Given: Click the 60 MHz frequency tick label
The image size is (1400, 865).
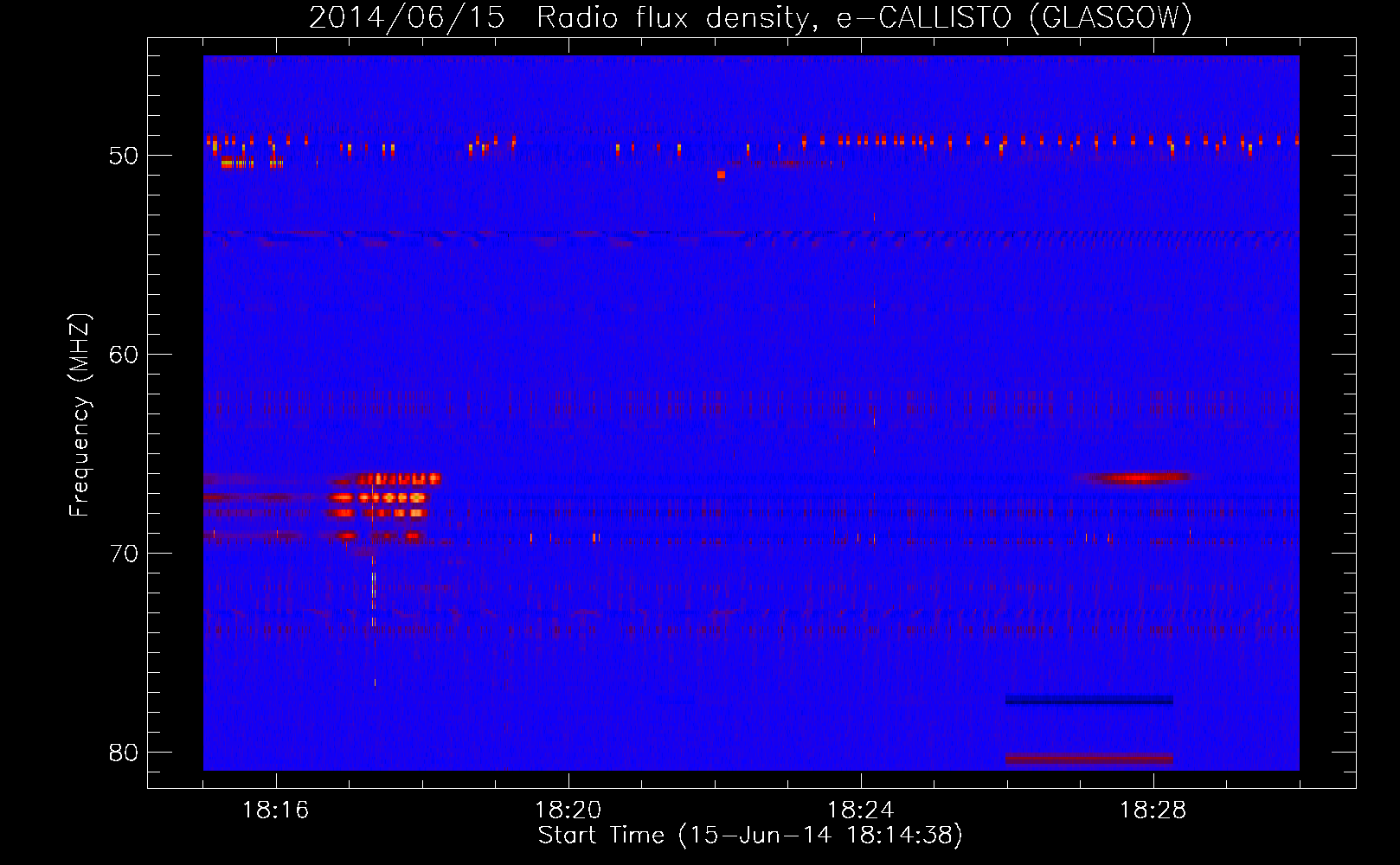Looking at the screenshot, I should [124, 355].
